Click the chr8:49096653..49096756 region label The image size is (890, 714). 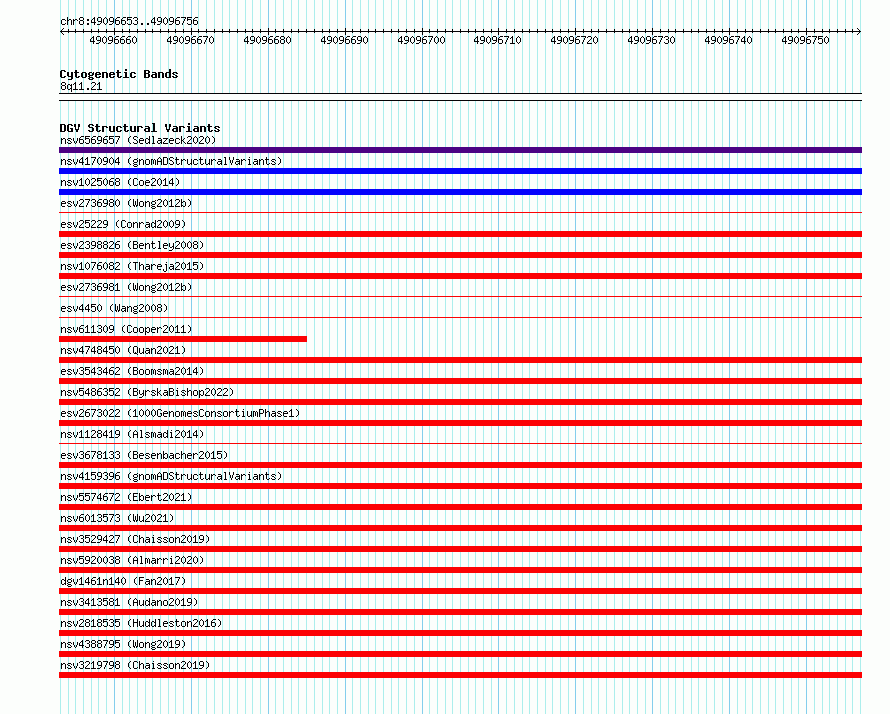pos(129,22)
